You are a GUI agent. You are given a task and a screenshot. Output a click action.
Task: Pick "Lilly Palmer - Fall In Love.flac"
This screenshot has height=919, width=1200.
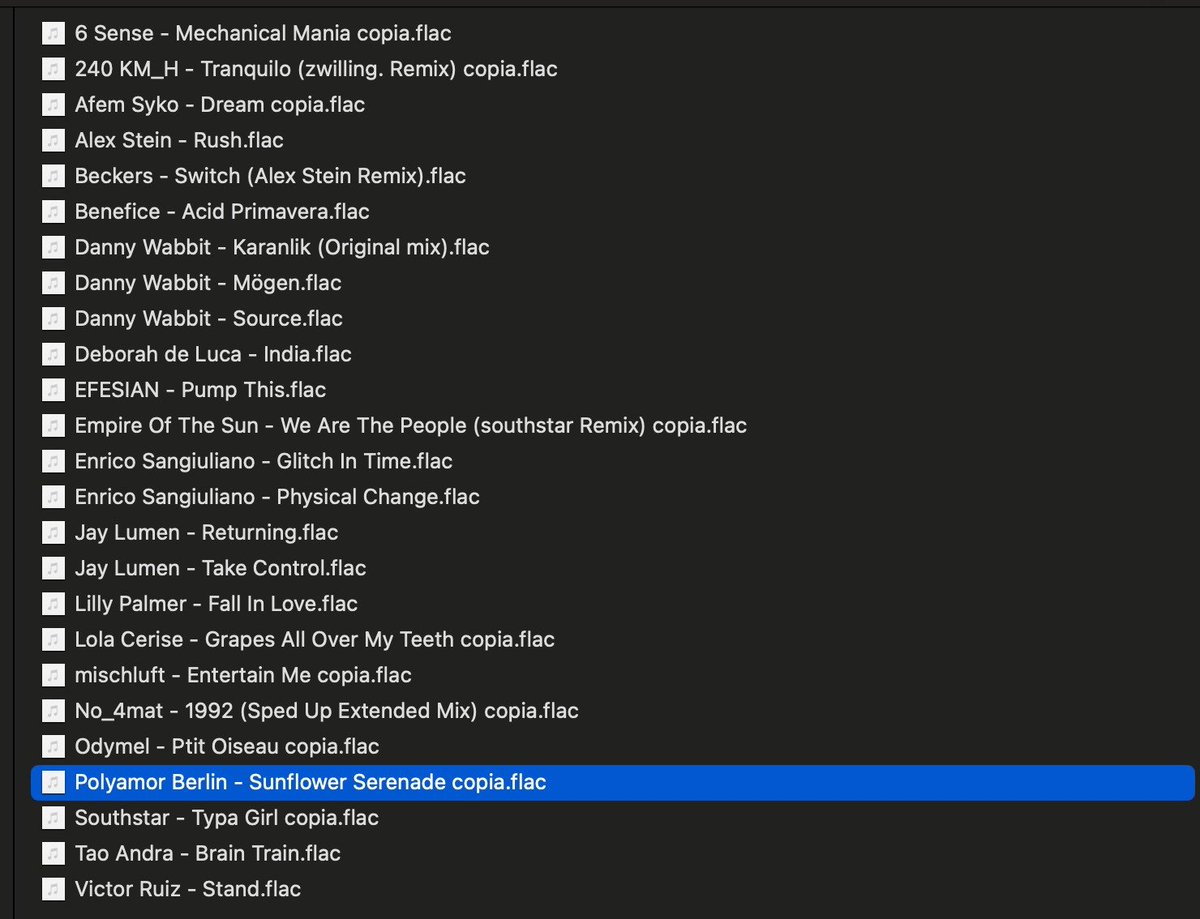(x=216, y=604)
